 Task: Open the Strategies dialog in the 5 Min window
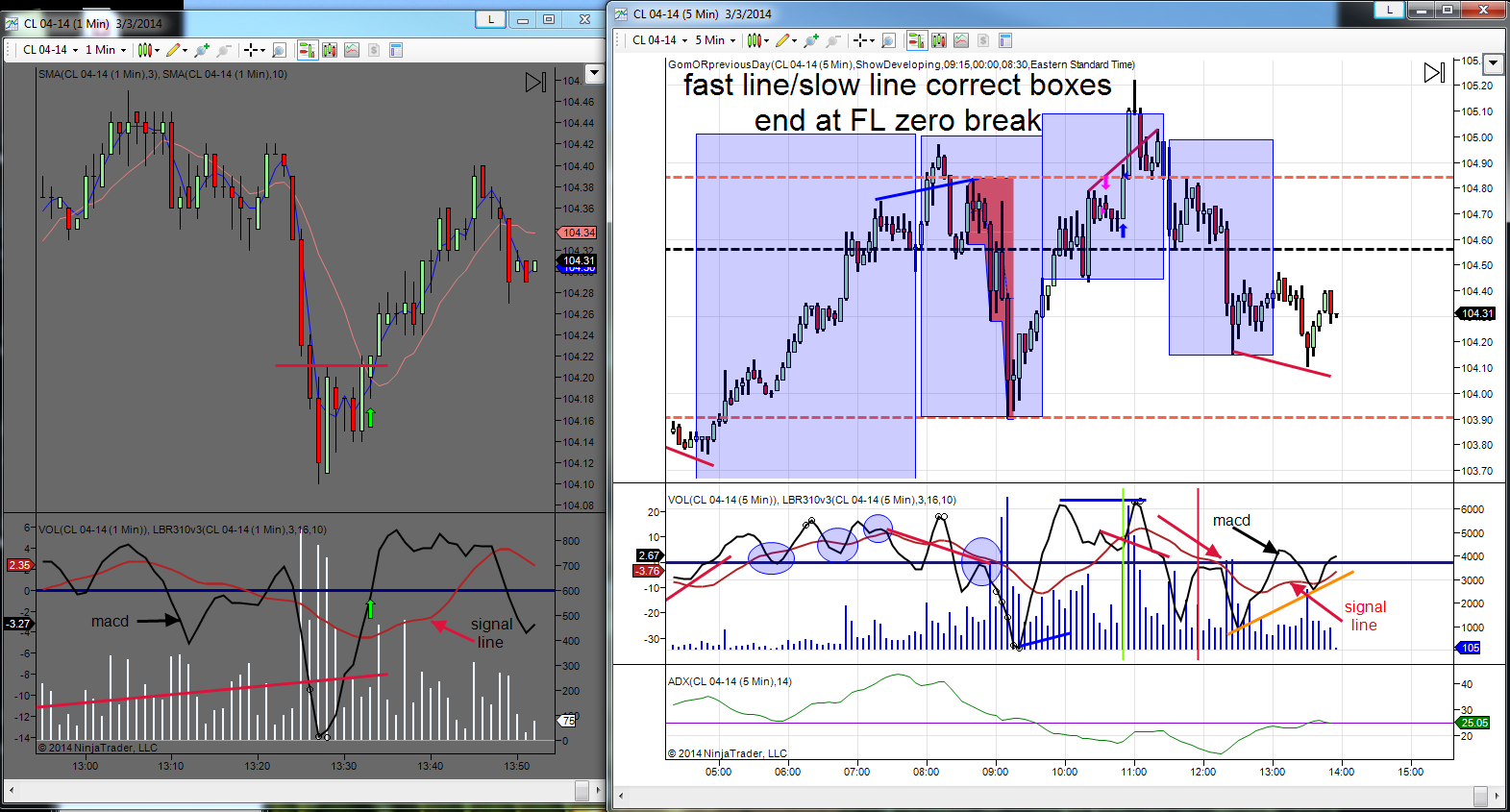point(983,40)
